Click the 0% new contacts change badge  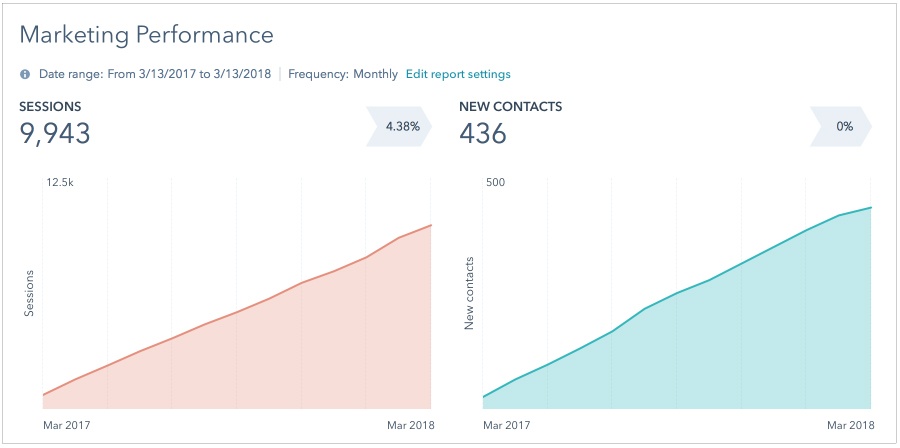click(x=841, y=126)
